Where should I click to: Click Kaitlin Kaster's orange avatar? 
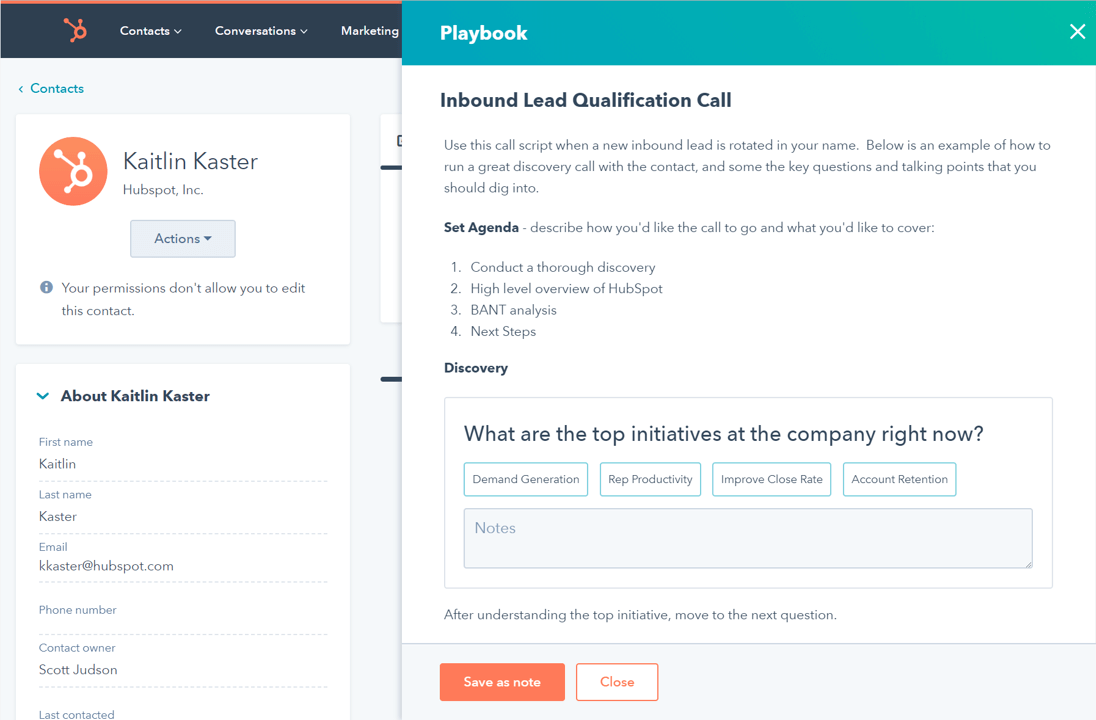[x=73, y=172]
